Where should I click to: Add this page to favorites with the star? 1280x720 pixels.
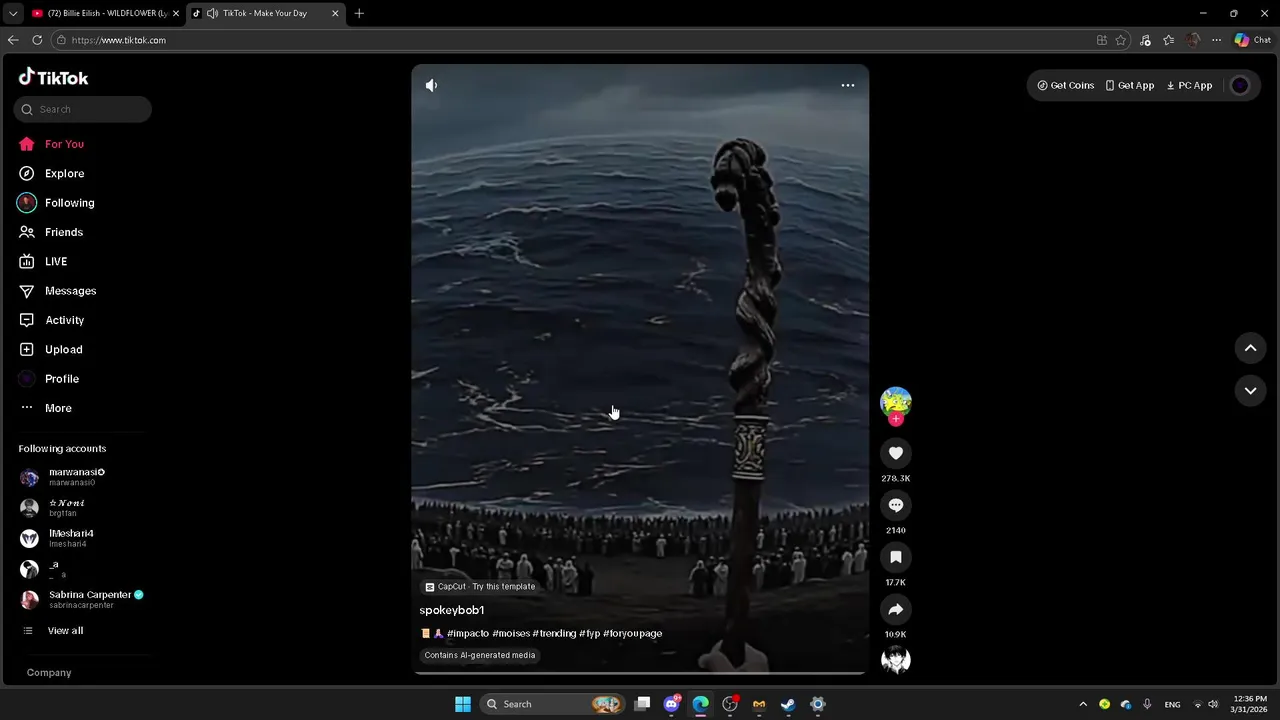[x=1121, y=40]
